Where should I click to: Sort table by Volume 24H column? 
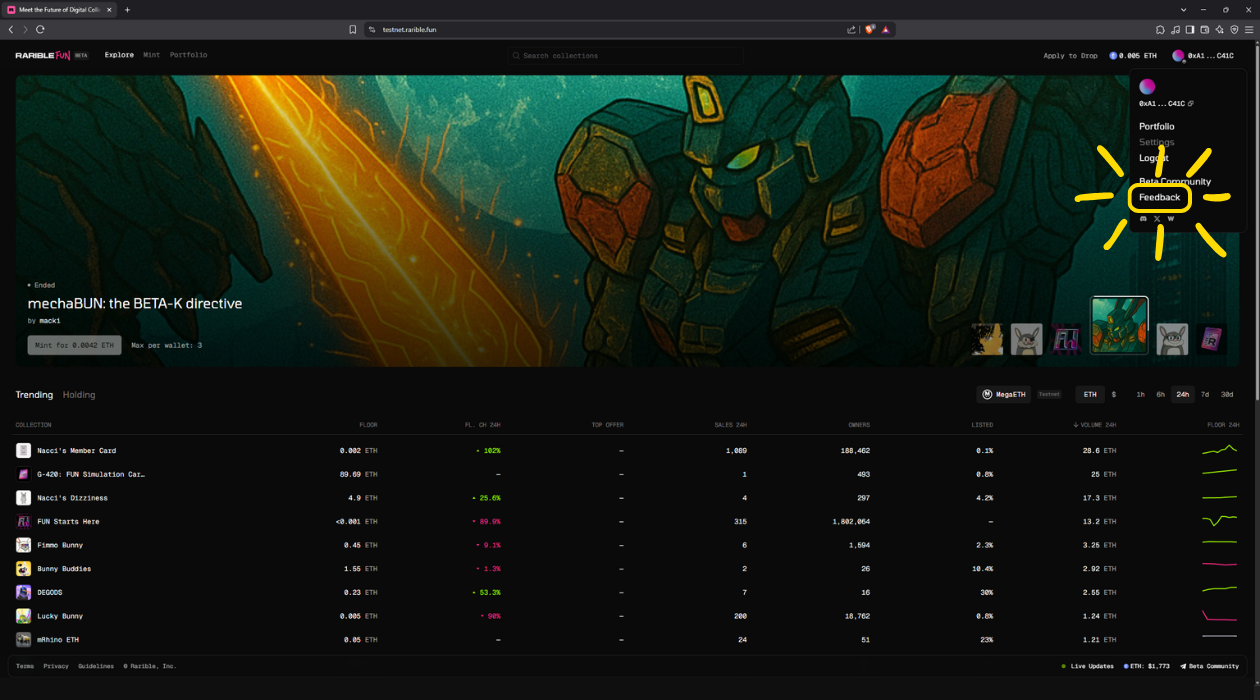[1095, 425]
